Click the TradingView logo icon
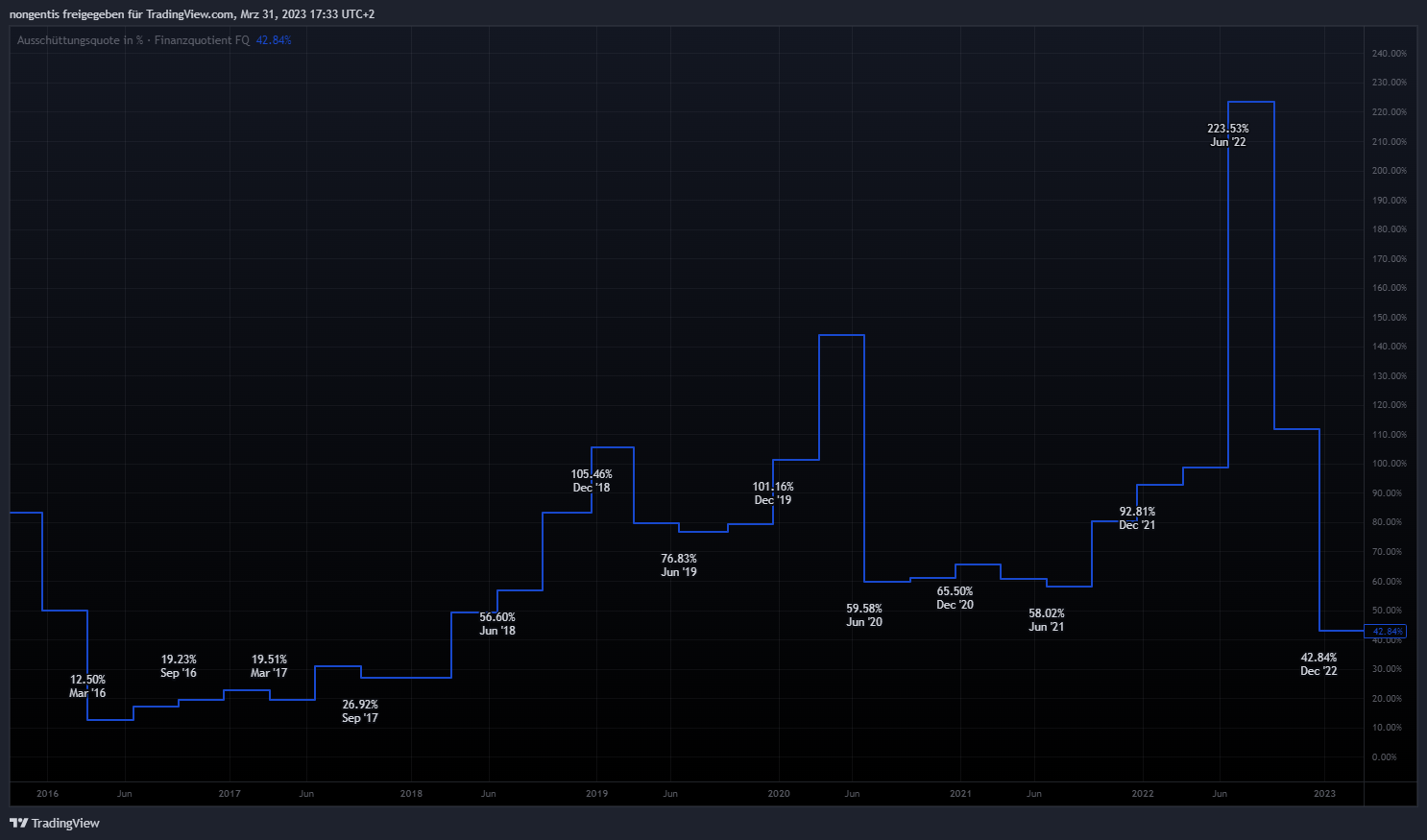 point(18,823)
